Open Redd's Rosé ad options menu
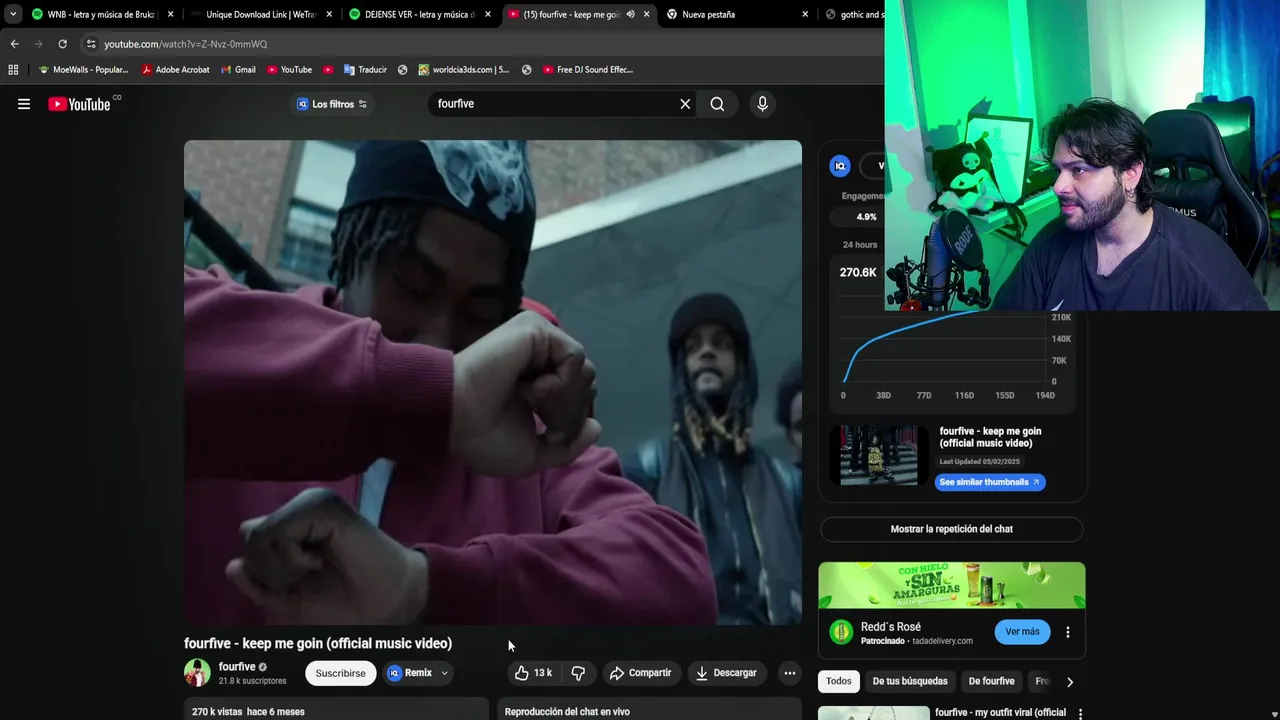The image size is (1280, 720). pos(1067,632)
